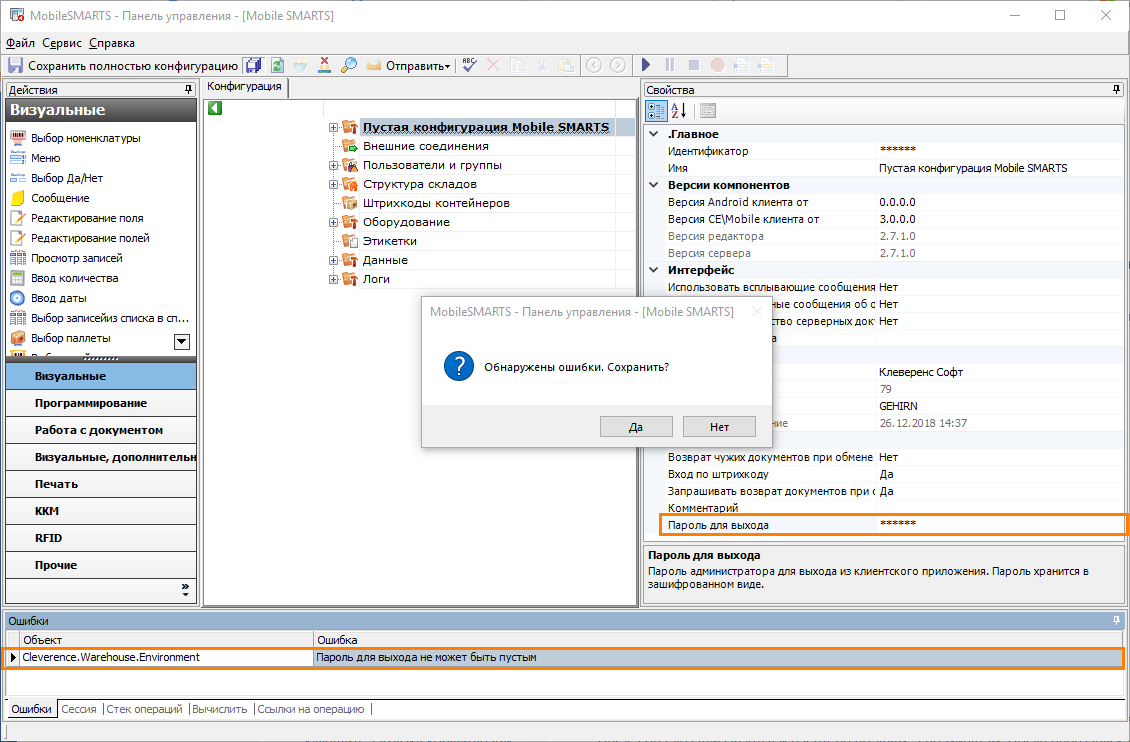Screen dimensions: 1130x742
Task: Click the Пользователи и группы folder icon
Action: tap(350, 165)
